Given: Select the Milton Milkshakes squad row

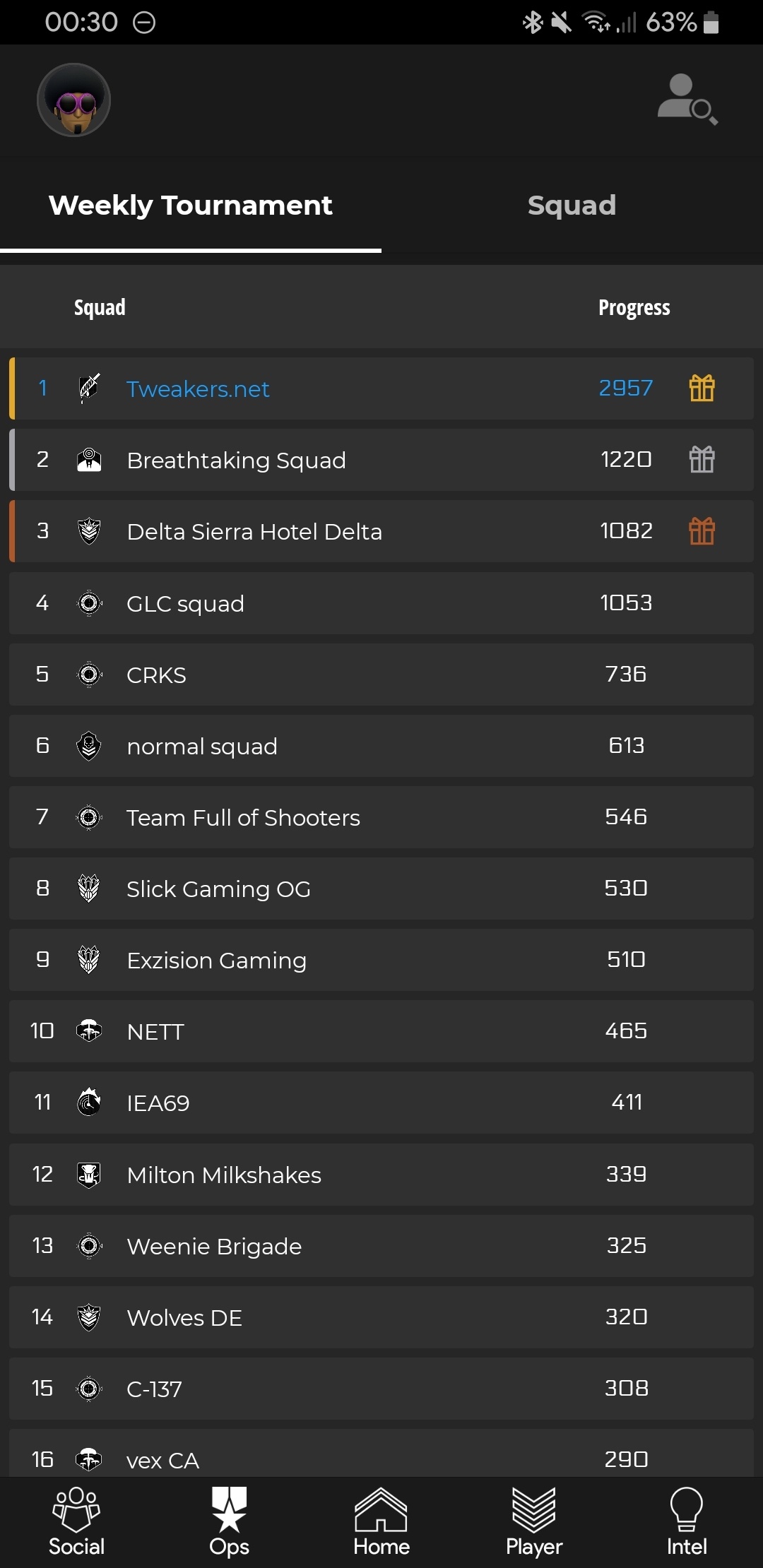Looking at the screenshot, I should pyautogui.click(x=224, y=1175).
